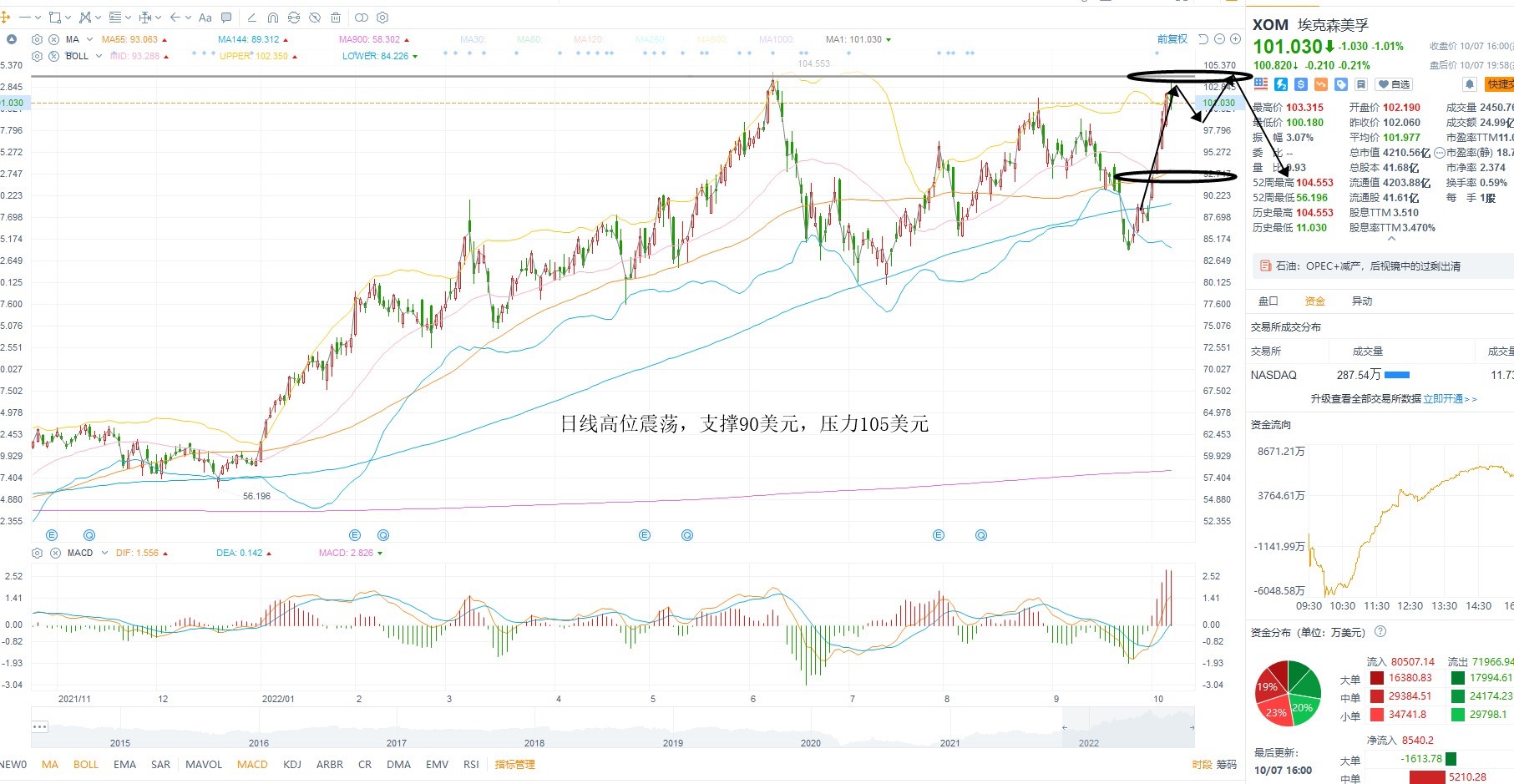Toggle the MAVOL indicator at bottom bar
This screenshot has width=1514, height=784.
tap(204, 764)
